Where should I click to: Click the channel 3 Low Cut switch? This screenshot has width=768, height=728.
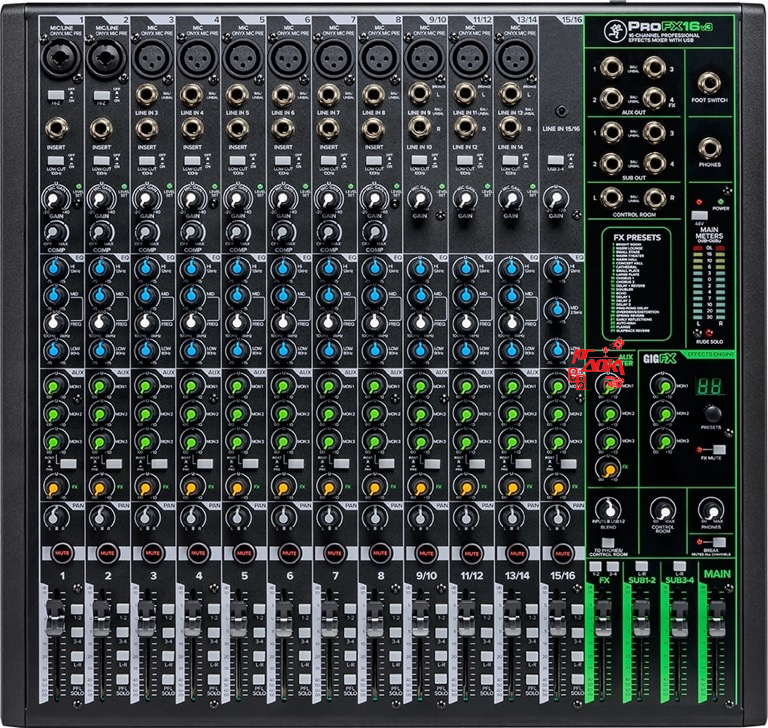(147, 160)
